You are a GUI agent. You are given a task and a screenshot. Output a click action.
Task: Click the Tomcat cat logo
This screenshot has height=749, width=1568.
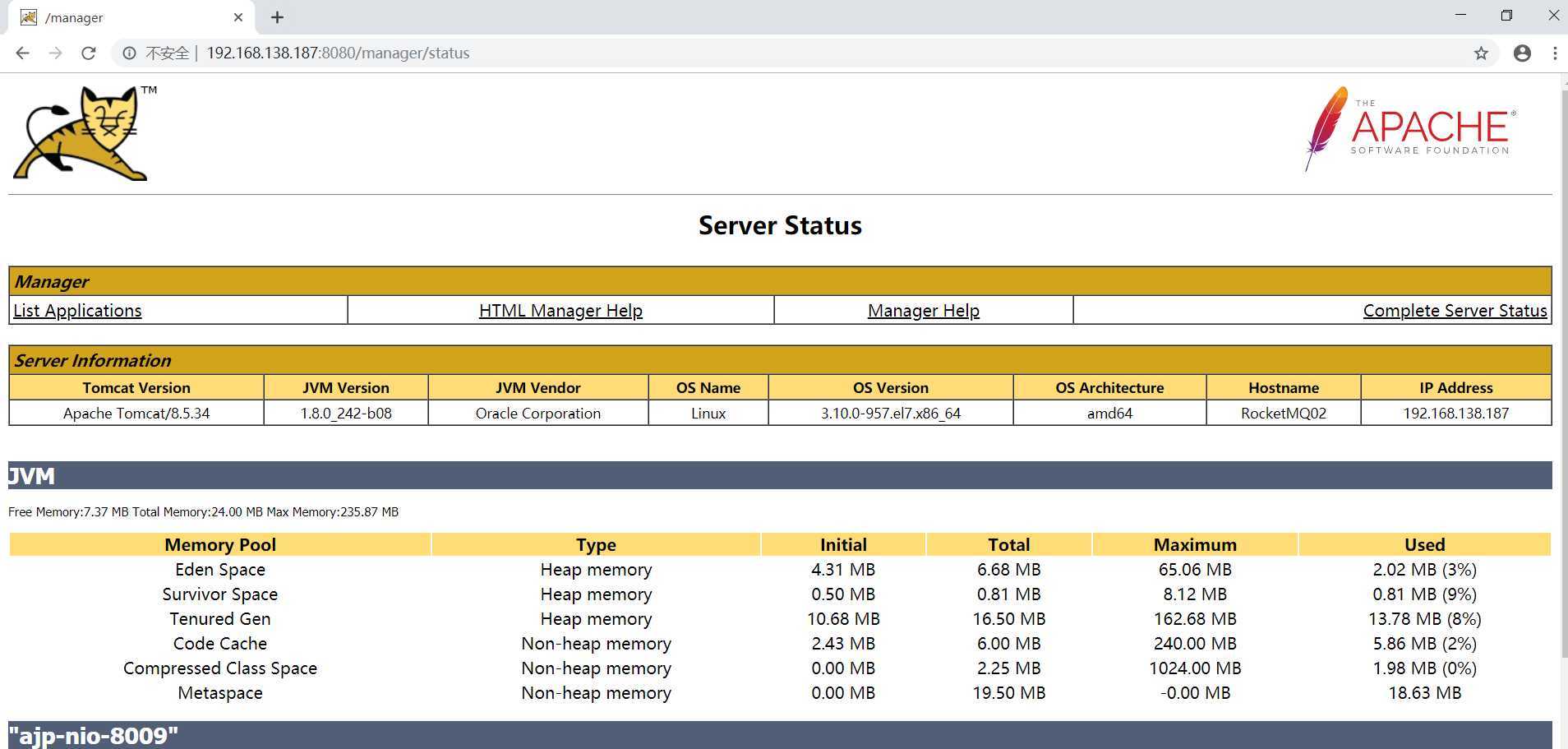pyautogui.click(x=85, y=132)
